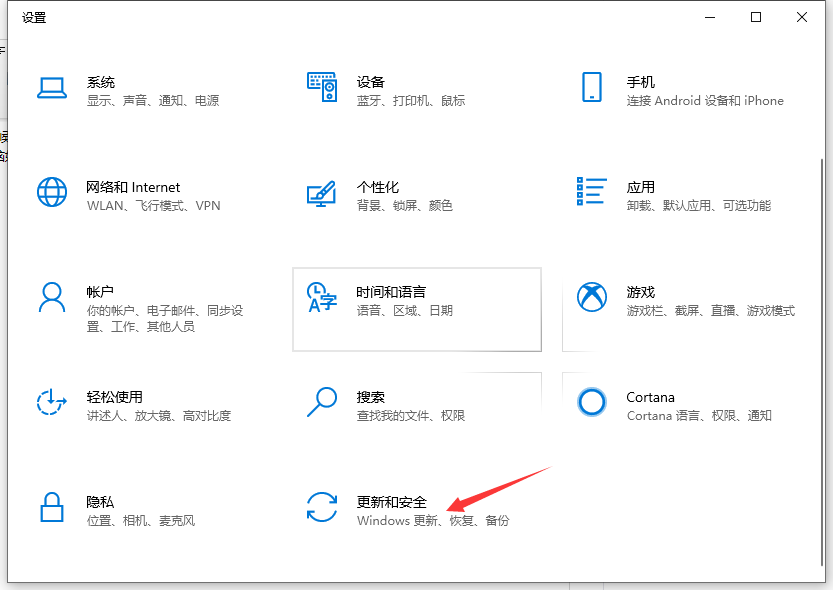
Task: 点击手机类别的手机图标
Action: (592, 88)
